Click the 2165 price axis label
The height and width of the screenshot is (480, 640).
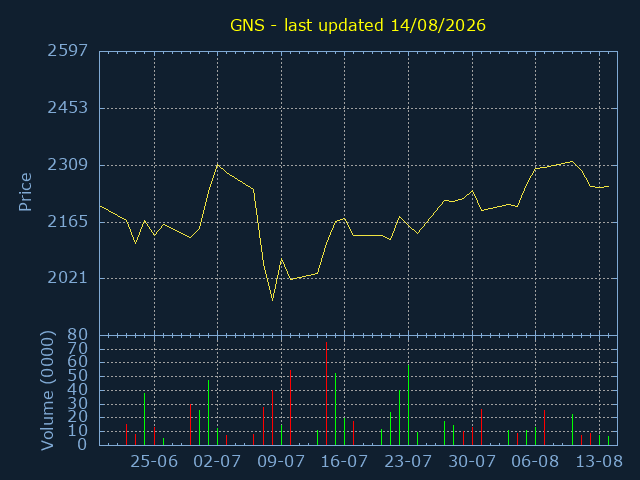[68, 222]
